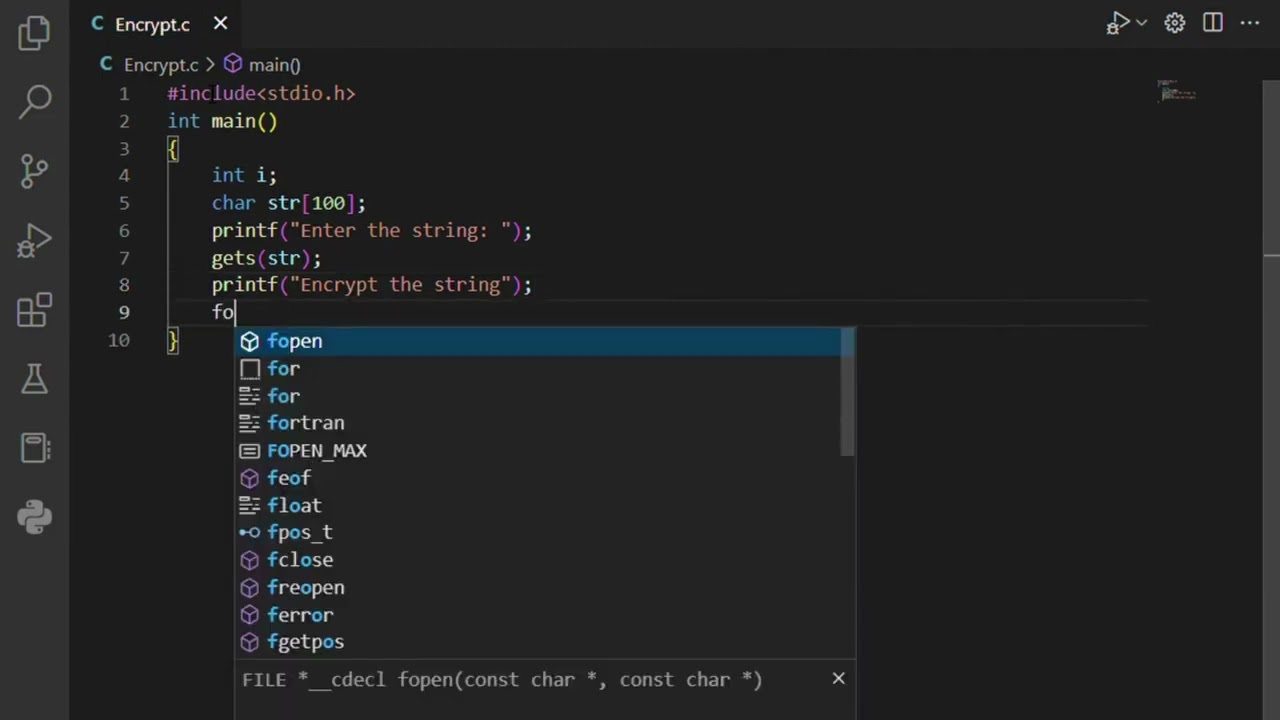The width and height of the screenshot is (1280, 720).
Task: Click main() in the breadcrumb
Action: pyautogui.click(x=274, y=65)
